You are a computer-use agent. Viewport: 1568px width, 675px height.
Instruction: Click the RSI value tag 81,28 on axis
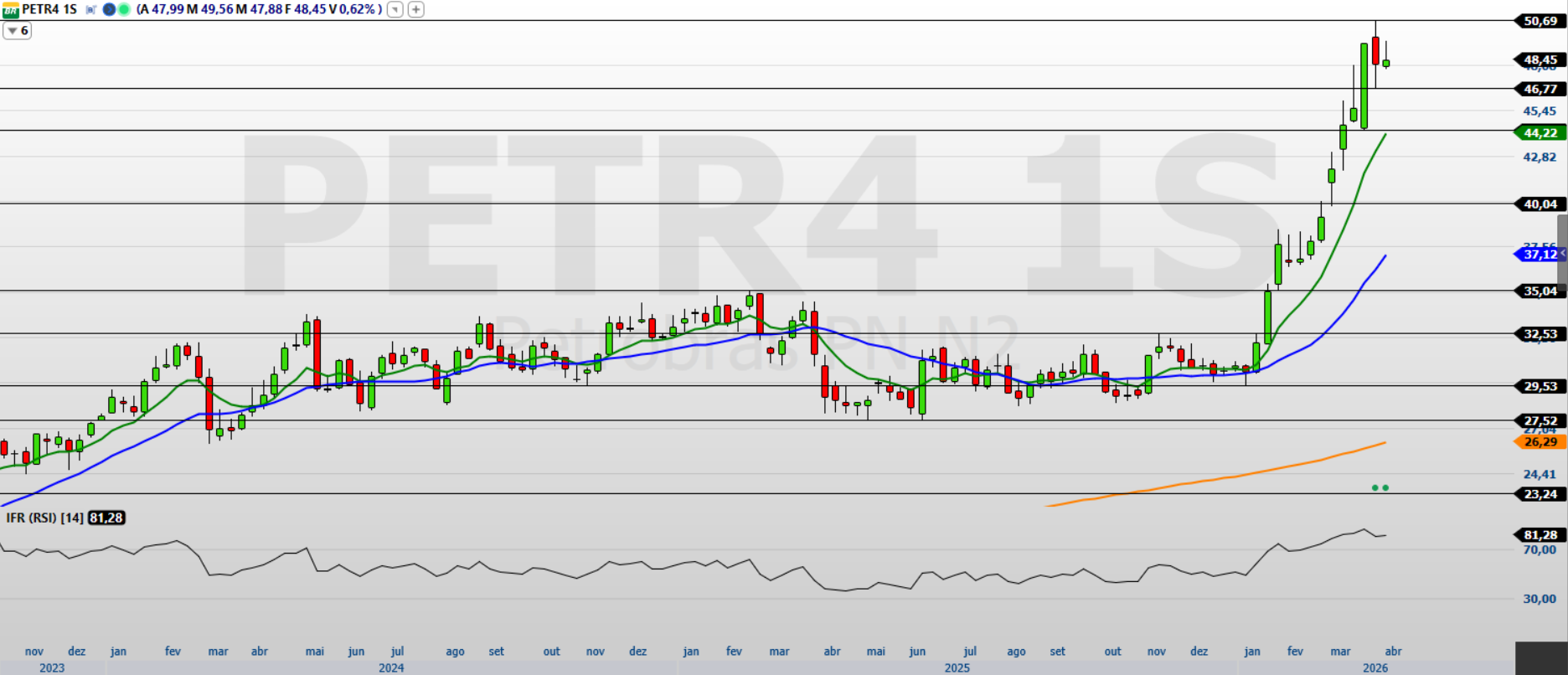(1540, 534)
